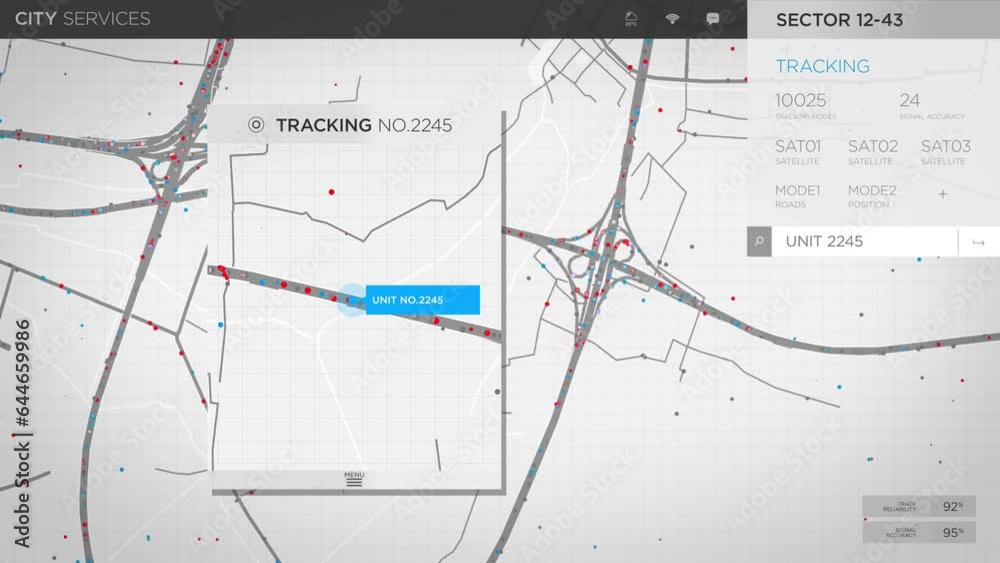Image resolution: width=1000 pixels, height=563 pixels.
Task: Open the hamburger MENU in tracking panel
Action: point(354,479)
